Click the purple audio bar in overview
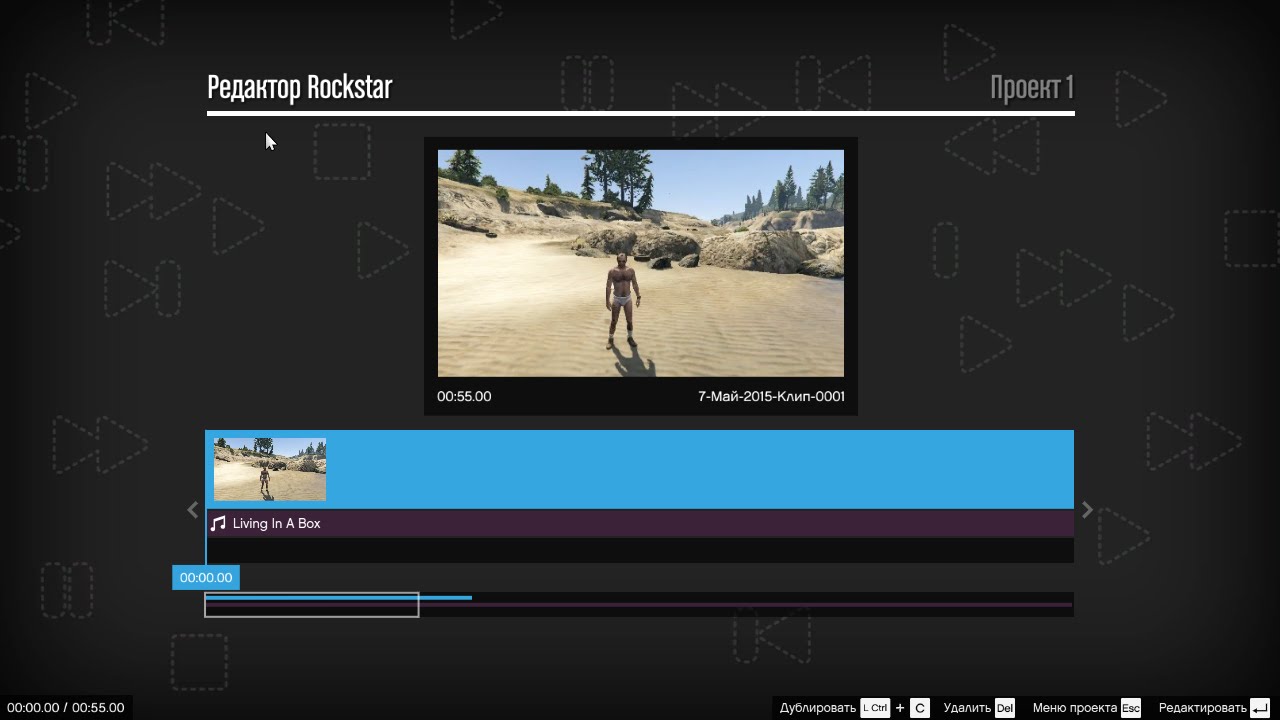Image resolution: width=1280 pixels, height=720 pixels. (640, 605)
